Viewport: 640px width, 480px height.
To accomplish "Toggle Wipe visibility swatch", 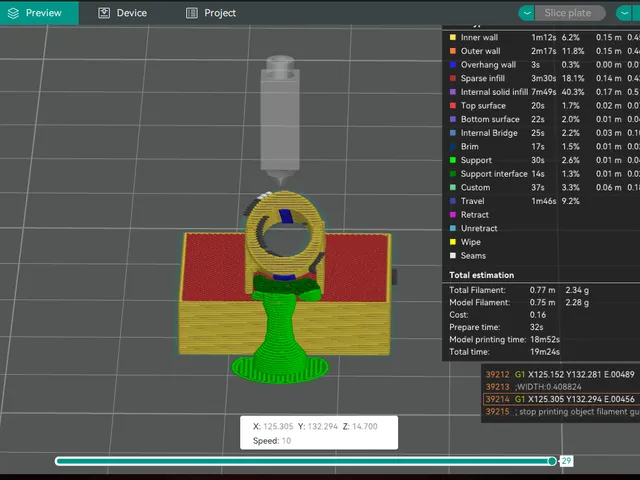I will pos(453,242).
